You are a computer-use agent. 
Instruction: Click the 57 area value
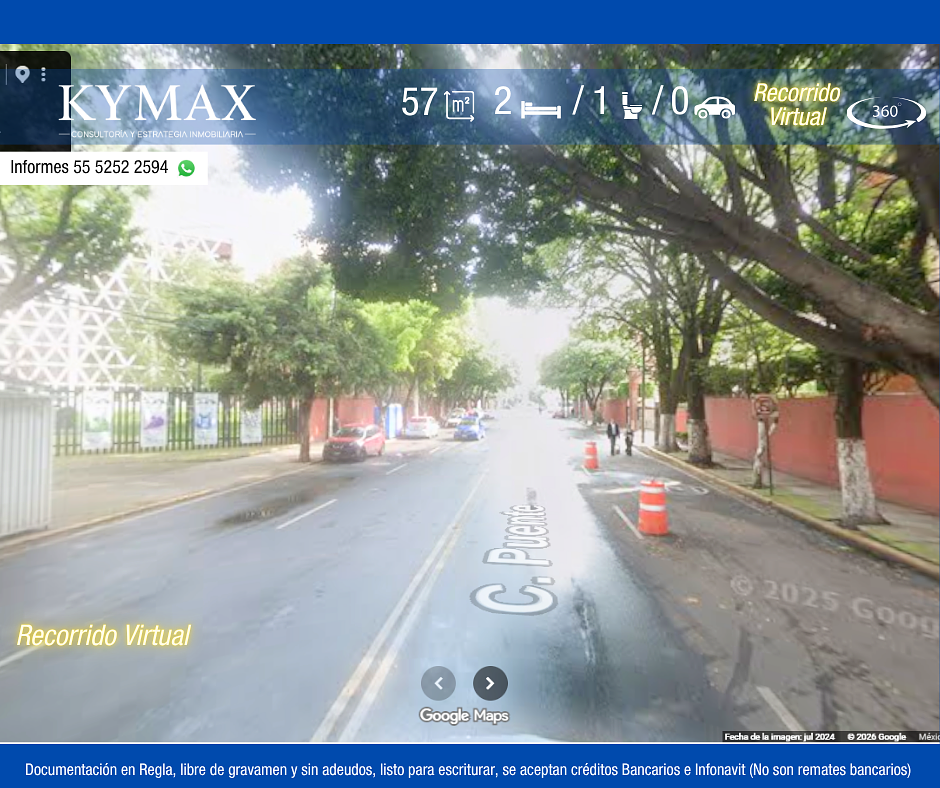tap(419, 103)
